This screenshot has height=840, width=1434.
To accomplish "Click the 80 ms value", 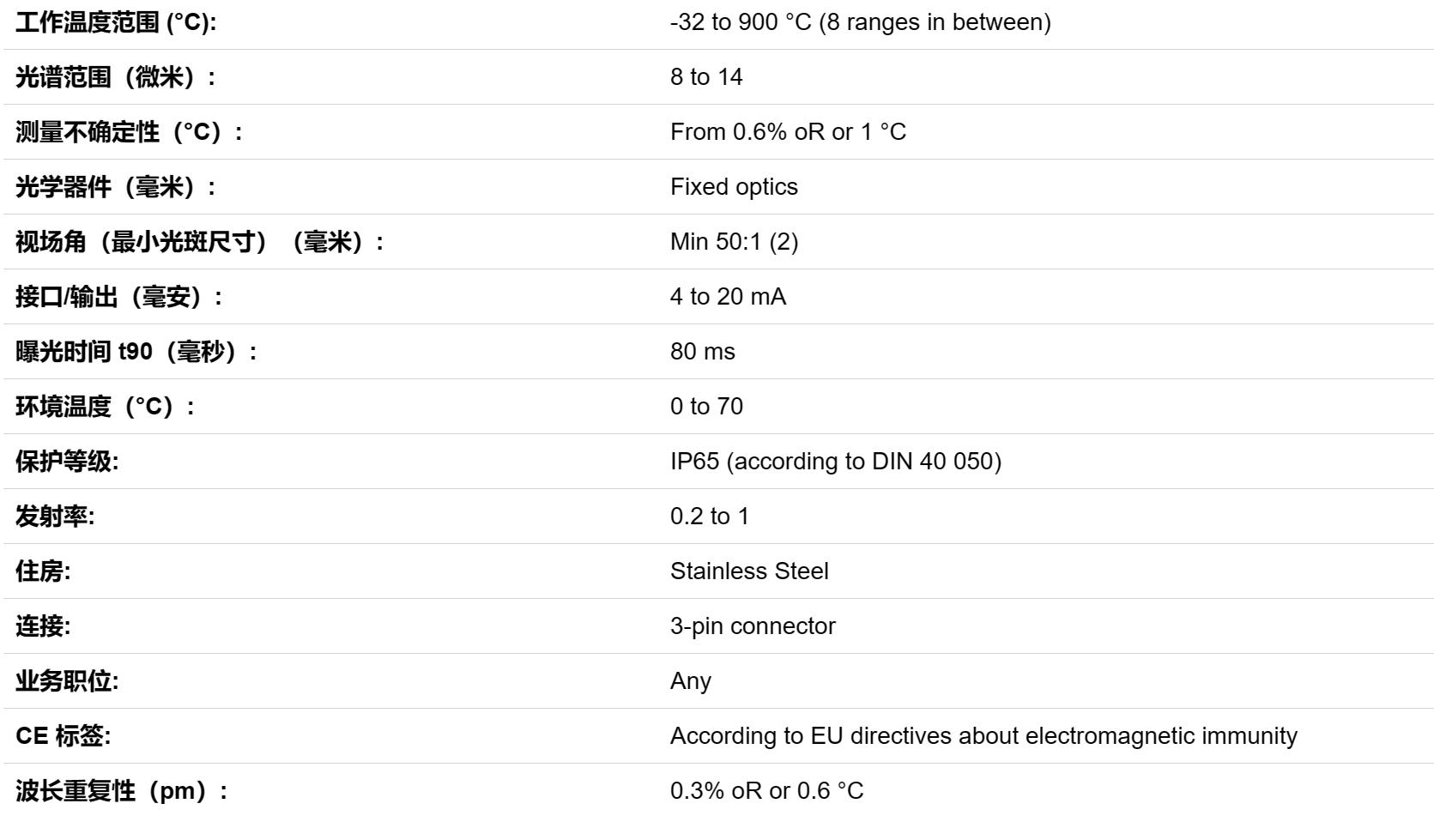I will pos(702,352).
